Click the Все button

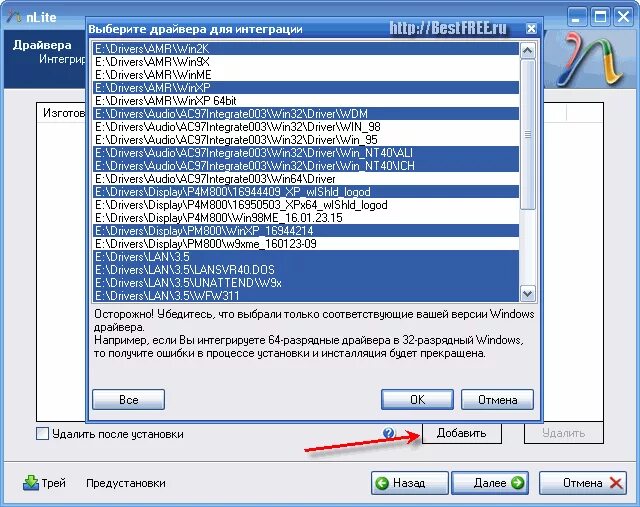click(x=129, y=399)
